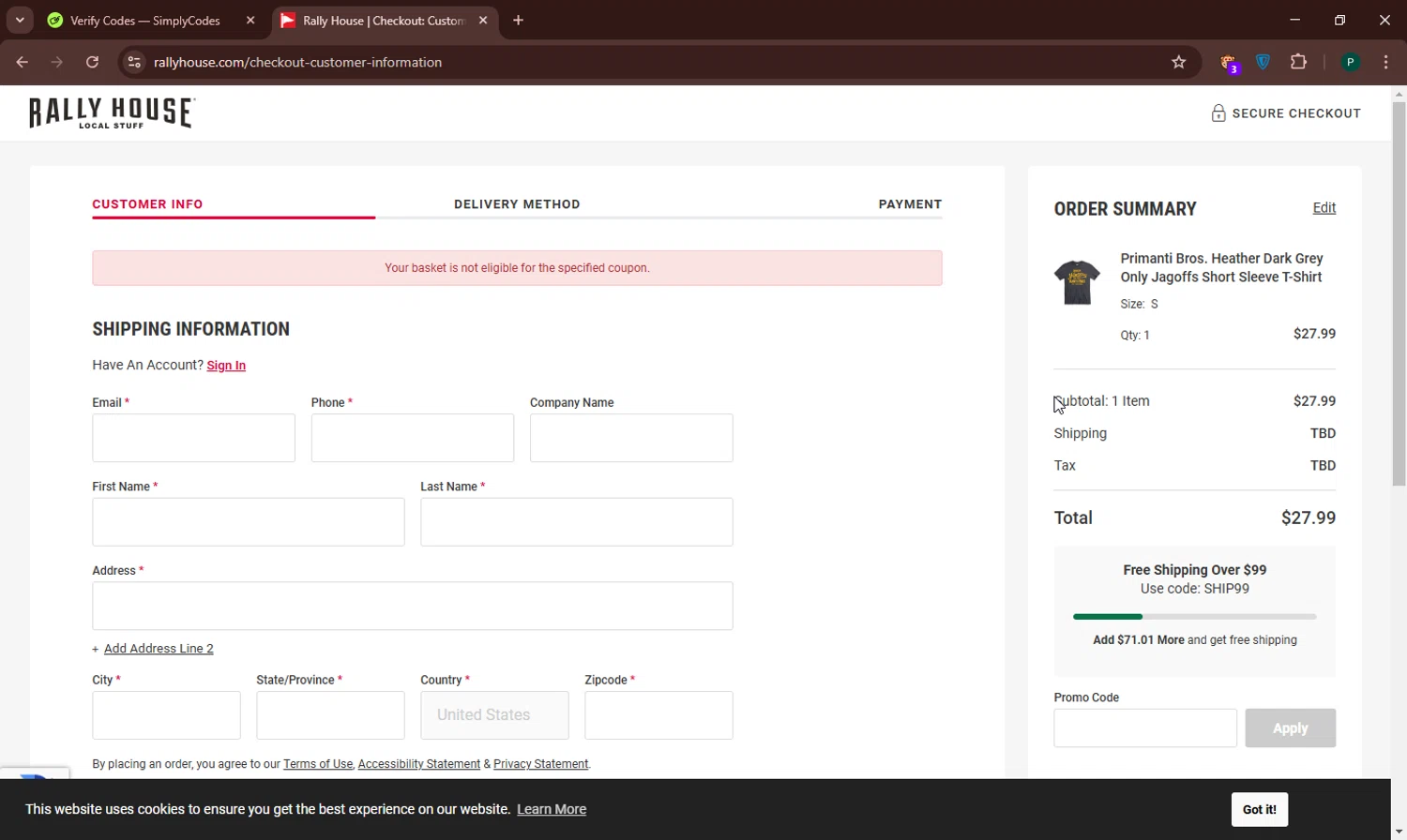
Task: Open the Chrome profile avatar P
Action: click(1351, 62)
